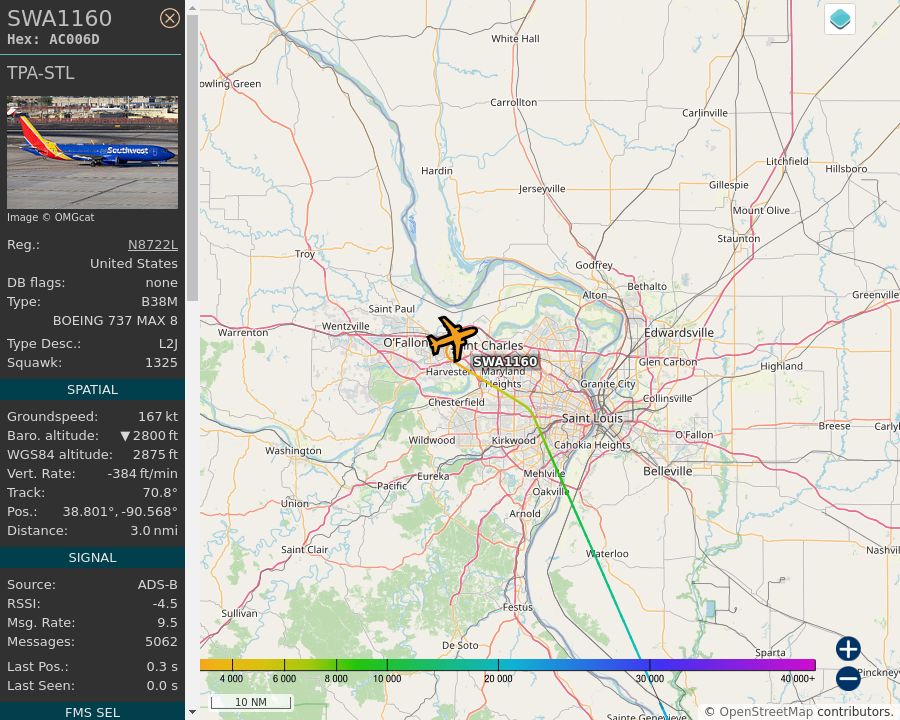This screenshot has width=900, height=720.
Task: Select the TPA-STL route text
Action: [41, 73]
